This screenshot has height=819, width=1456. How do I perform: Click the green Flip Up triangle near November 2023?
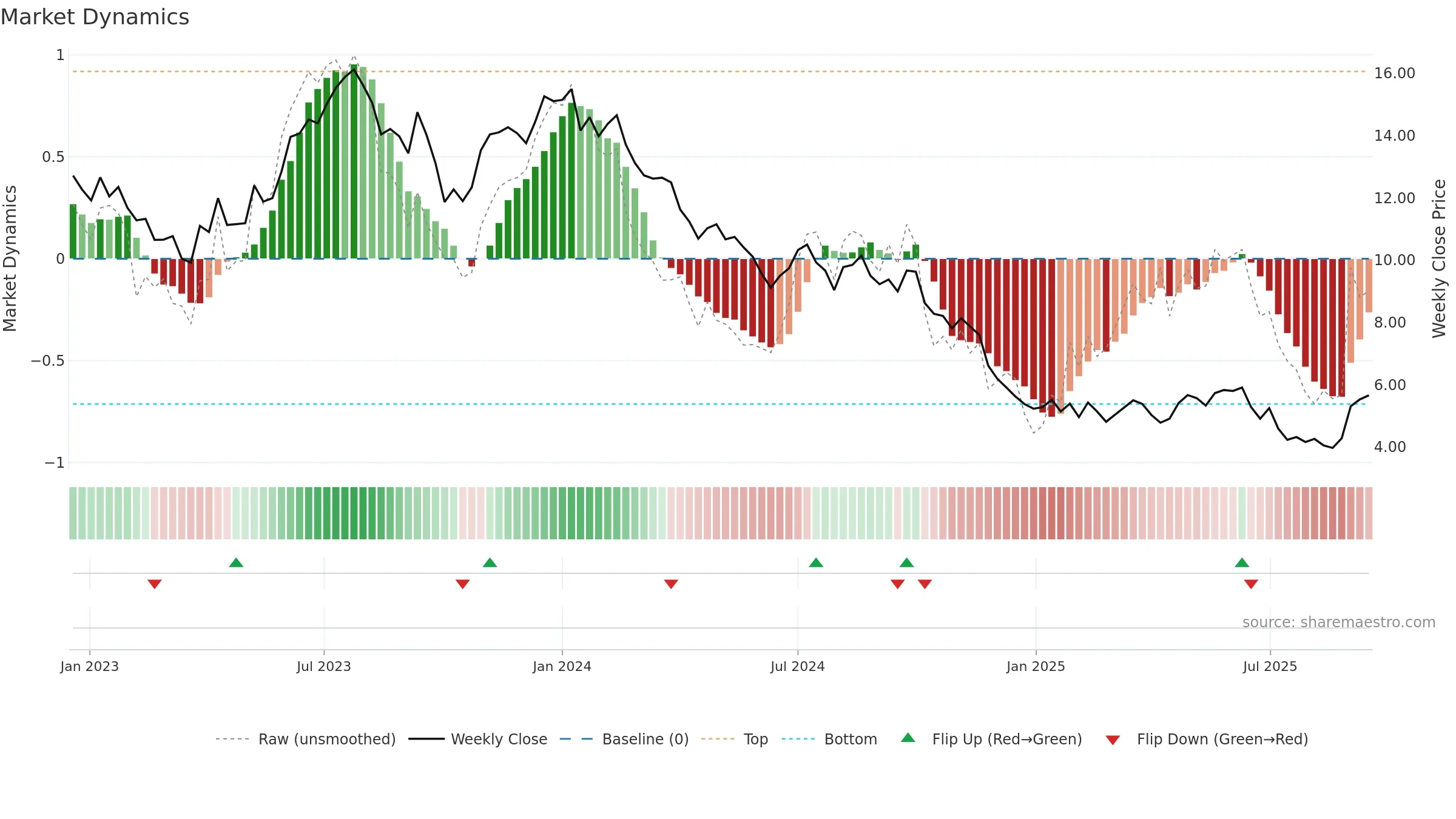pos(490,563)
